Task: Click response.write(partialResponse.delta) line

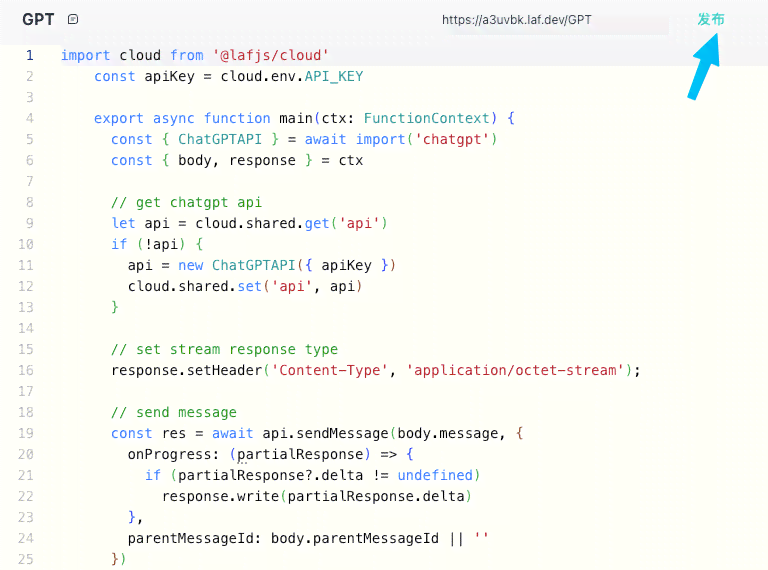Action: point(317,497)
